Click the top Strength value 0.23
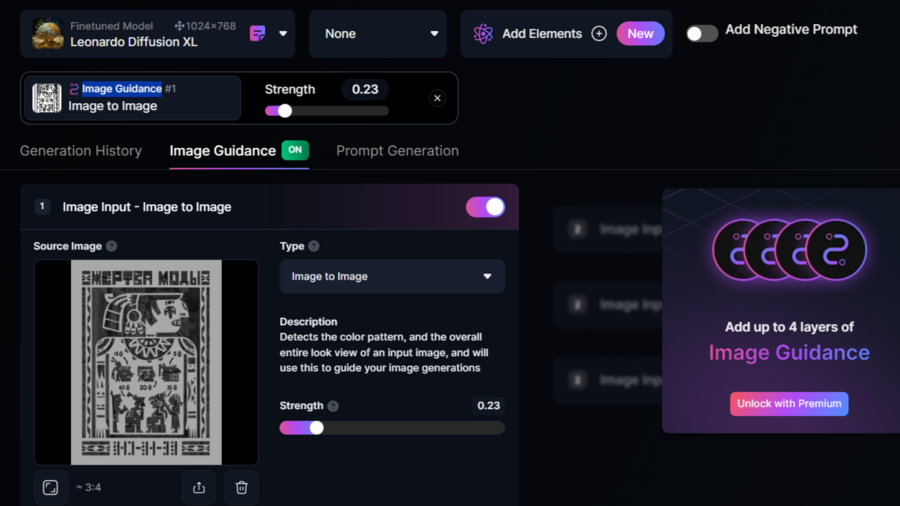 click(364, 89)
